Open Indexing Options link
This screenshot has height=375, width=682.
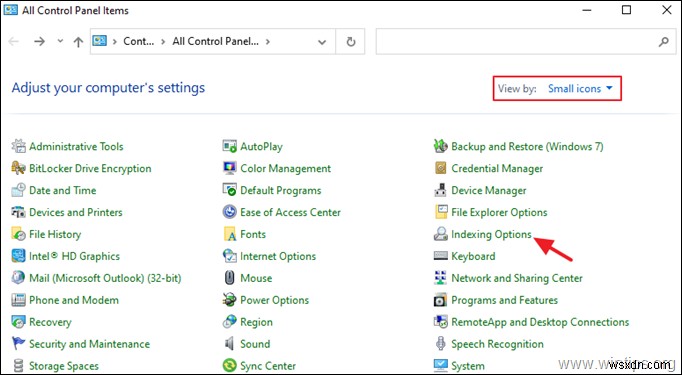[x=491, y=234]
